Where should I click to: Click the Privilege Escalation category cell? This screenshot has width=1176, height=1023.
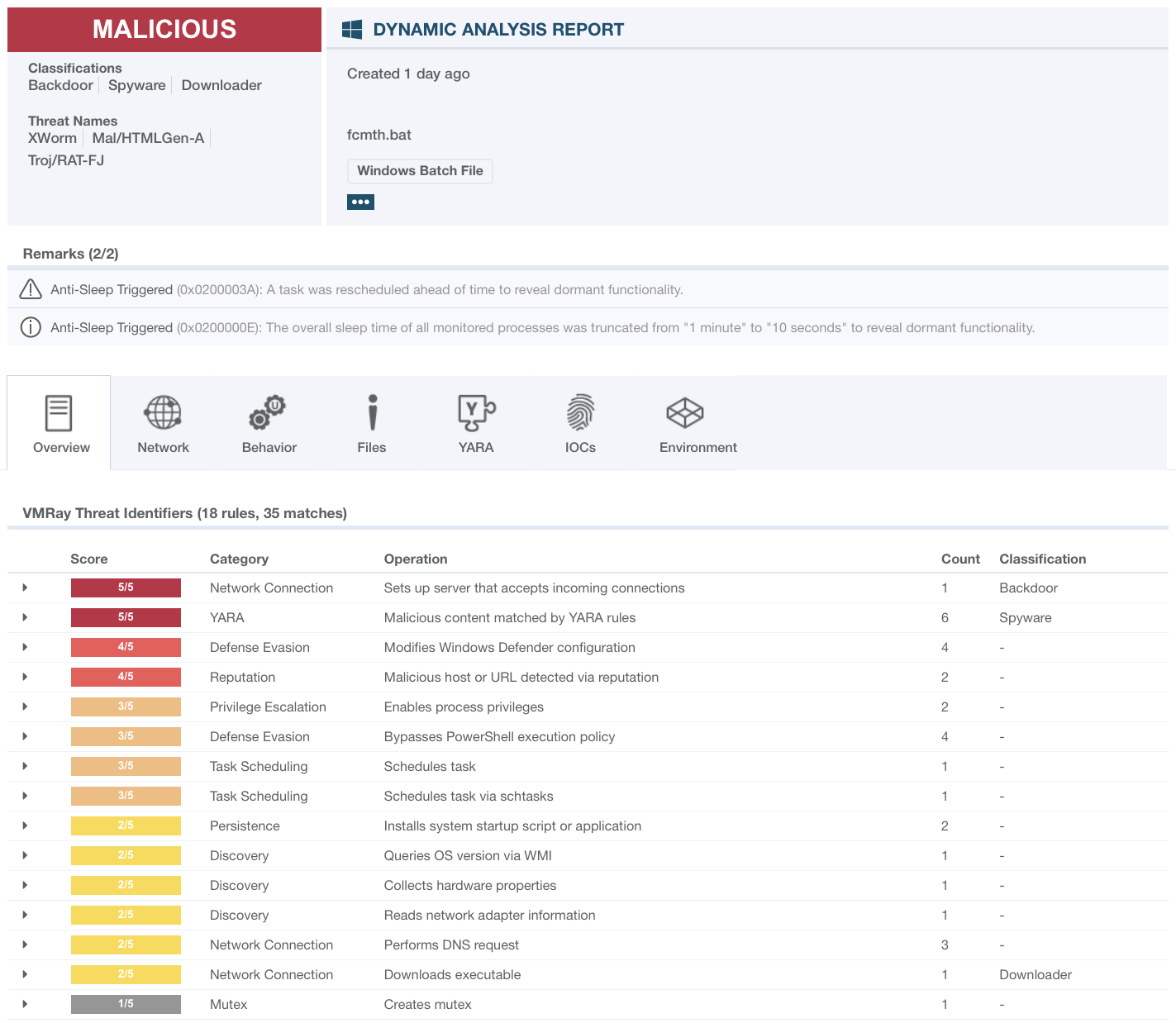click(268, 707)
